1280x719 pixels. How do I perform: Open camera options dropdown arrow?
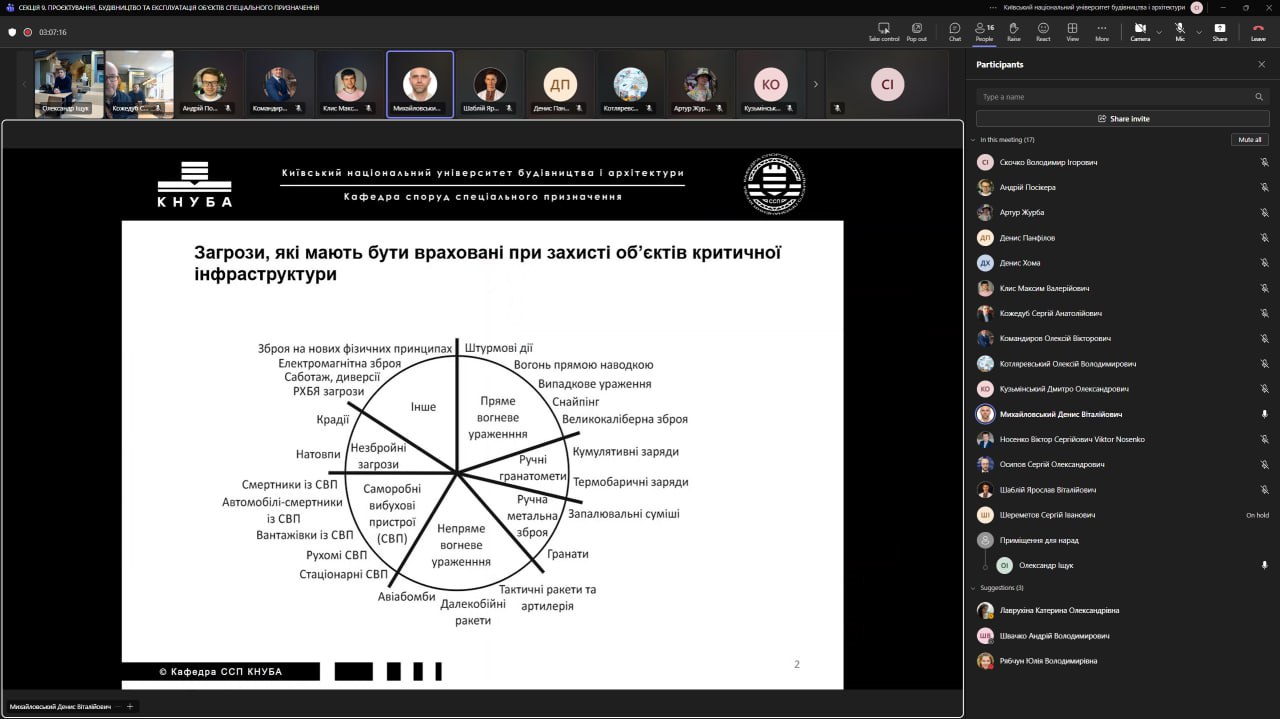1159,32
